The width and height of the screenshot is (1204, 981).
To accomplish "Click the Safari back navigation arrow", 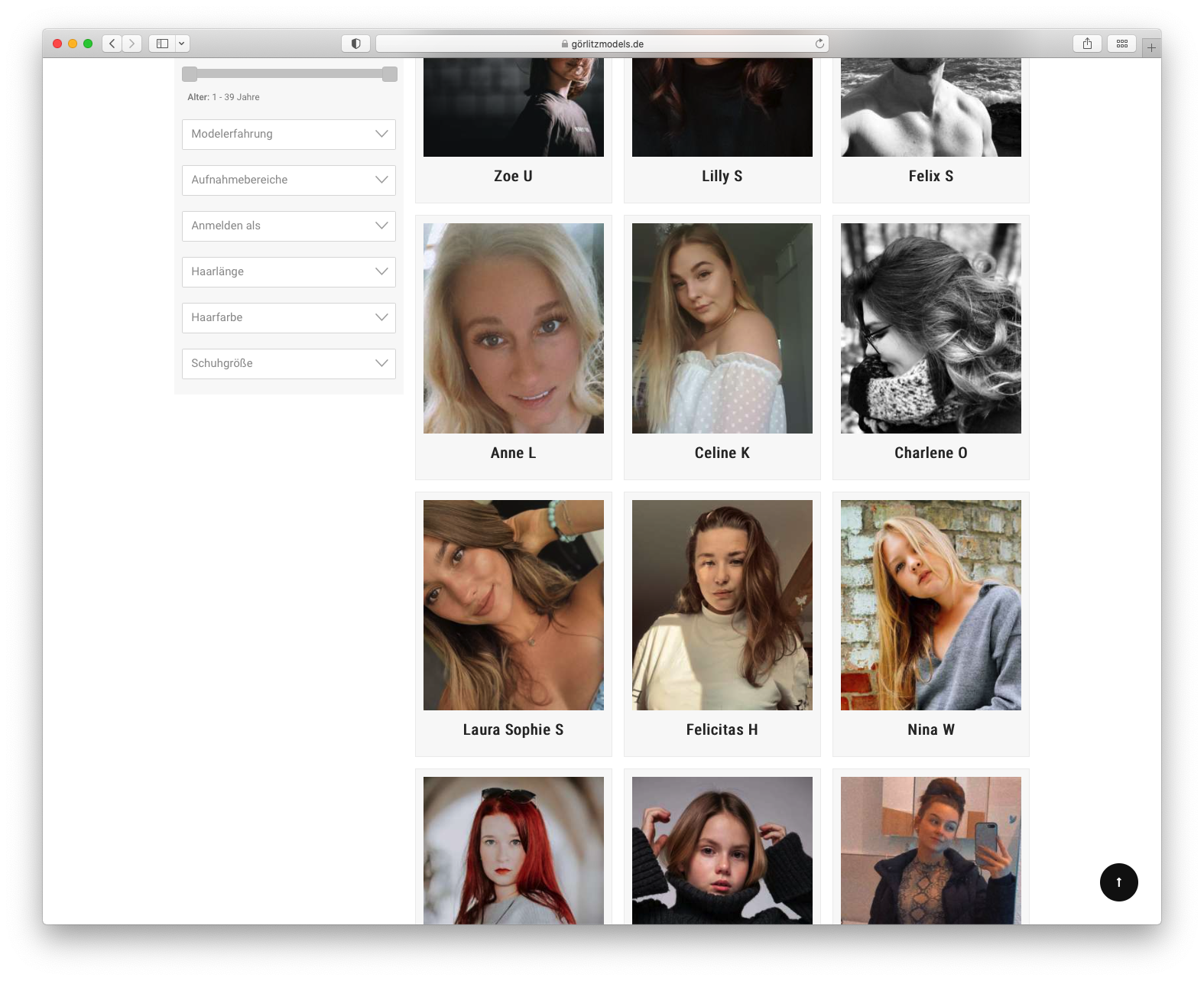I will pyautogui.click(x=112, y=44).
